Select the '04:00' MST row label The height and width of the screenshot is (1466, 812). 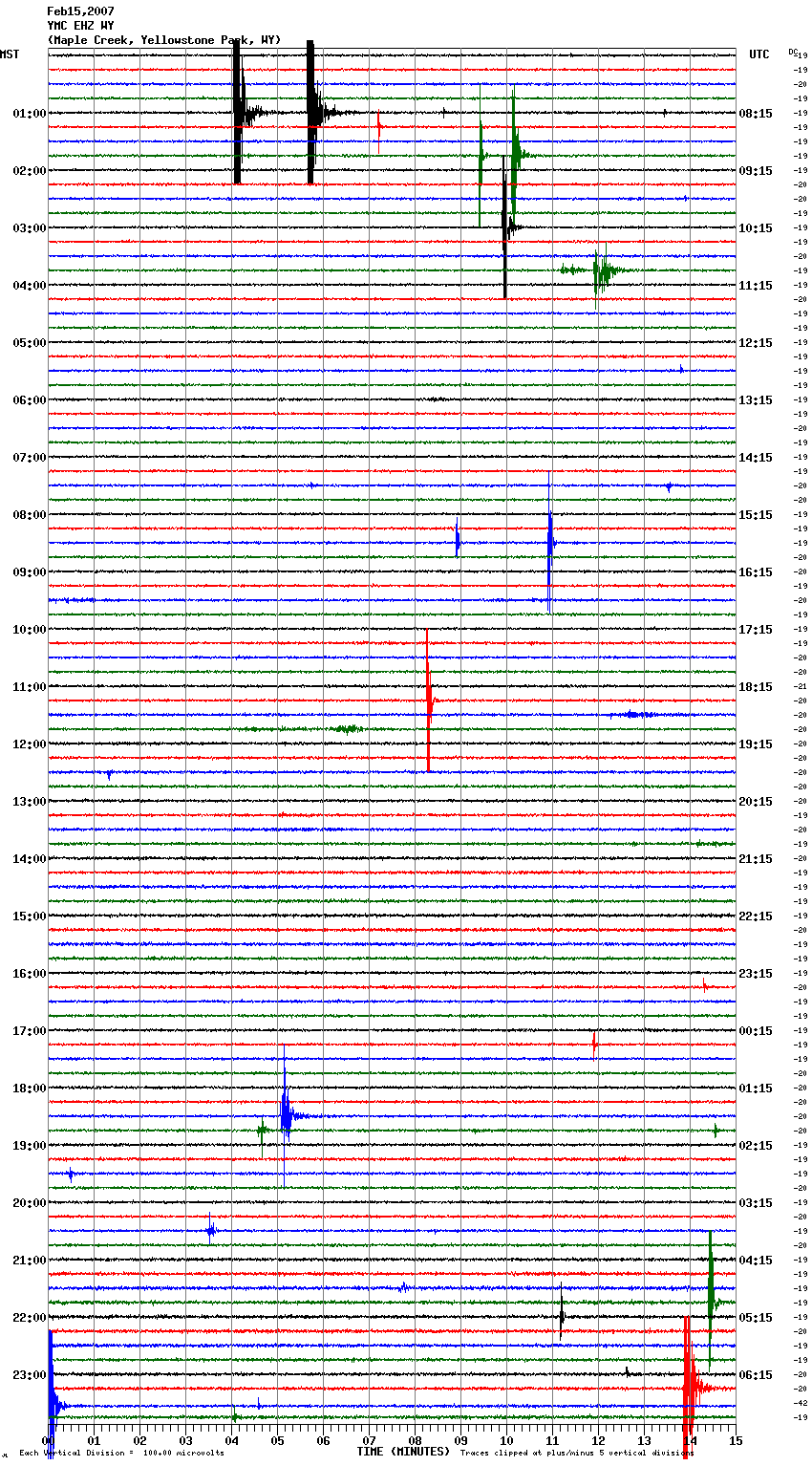coord(30,286)
